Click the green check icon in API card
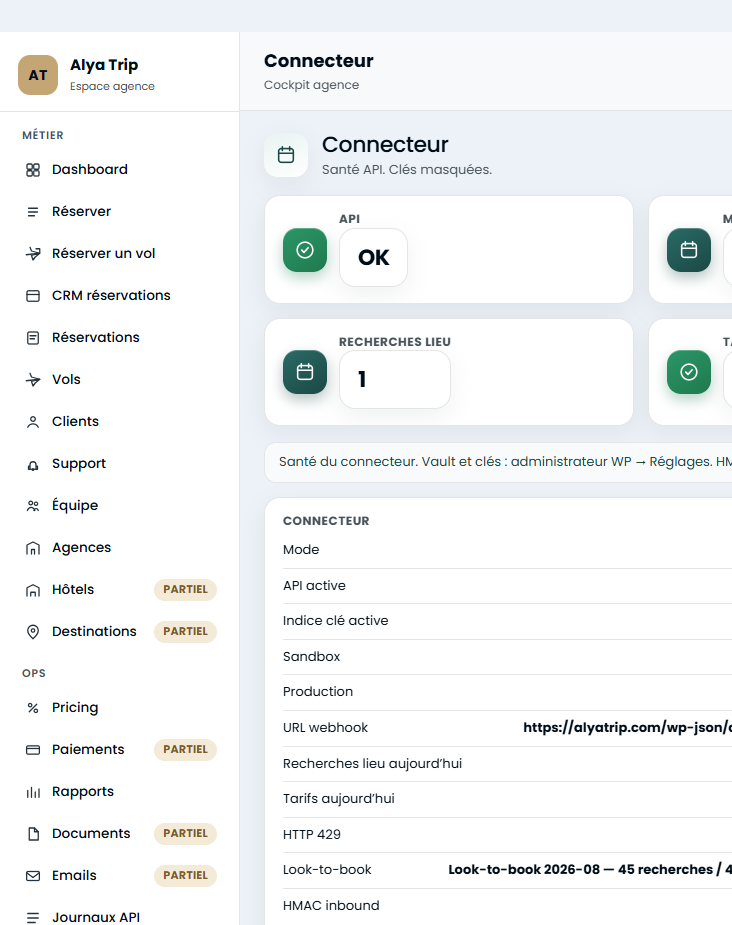732x925 pixels. tap(305, 250)
